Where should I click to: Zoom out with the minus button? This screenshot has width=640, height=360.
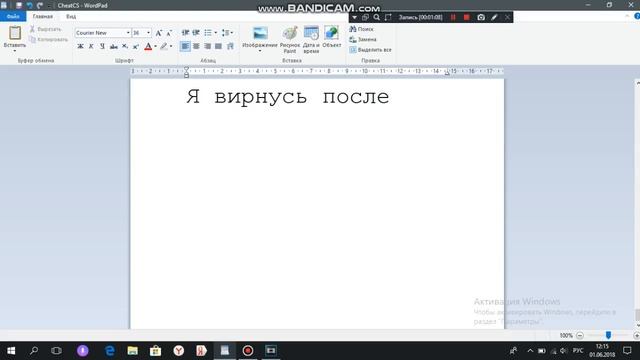[x=580, y=336]
